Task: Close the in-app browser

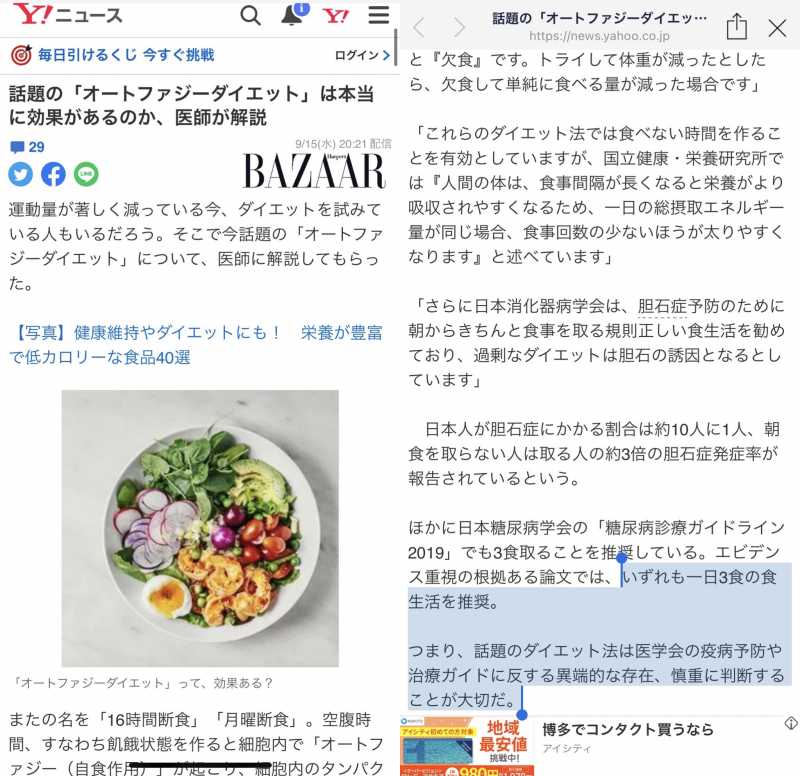Action: (777, 28)
